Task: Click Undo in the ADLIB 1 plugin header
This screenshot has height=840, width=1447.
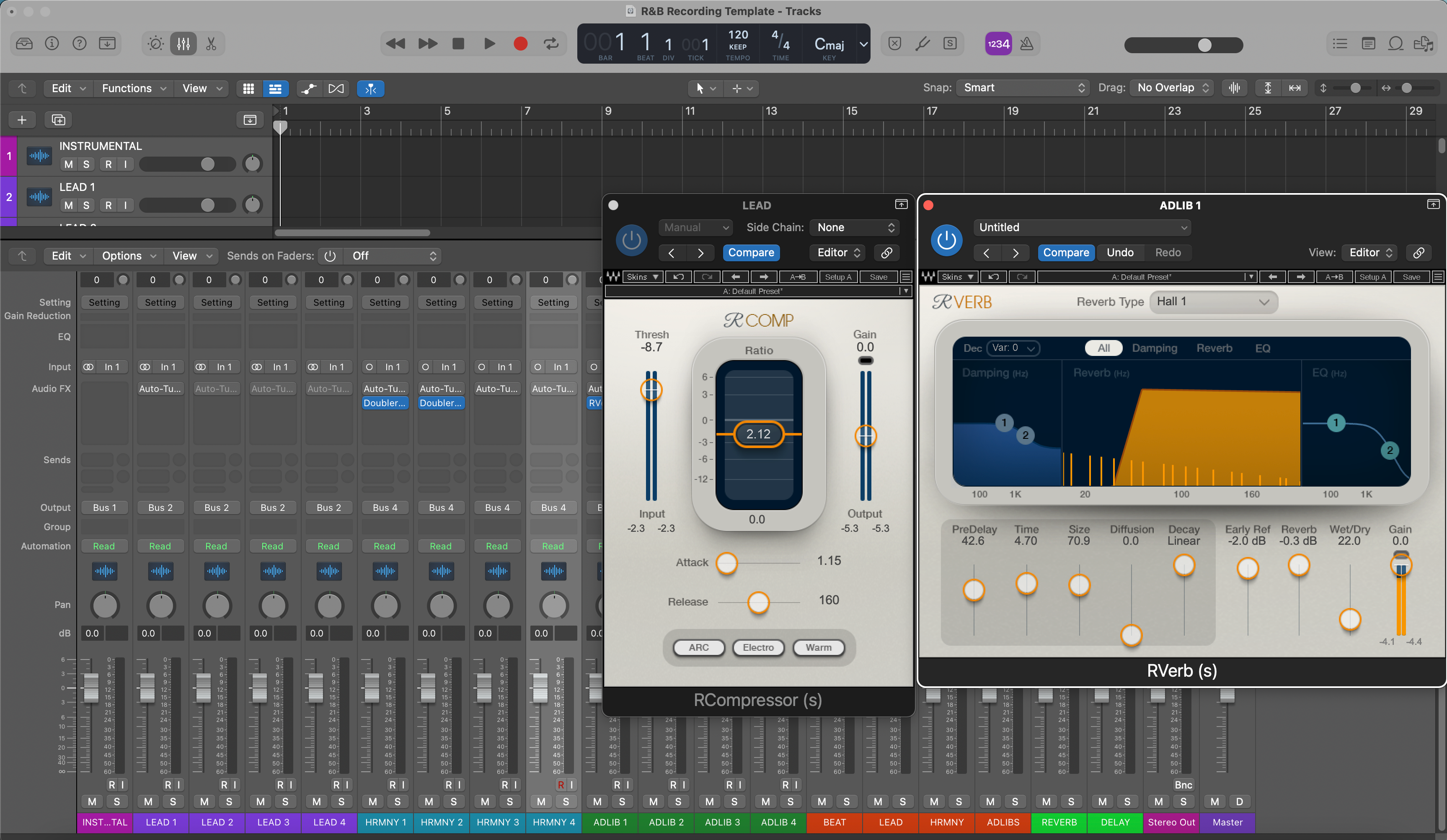Action: pos(1120,253)
